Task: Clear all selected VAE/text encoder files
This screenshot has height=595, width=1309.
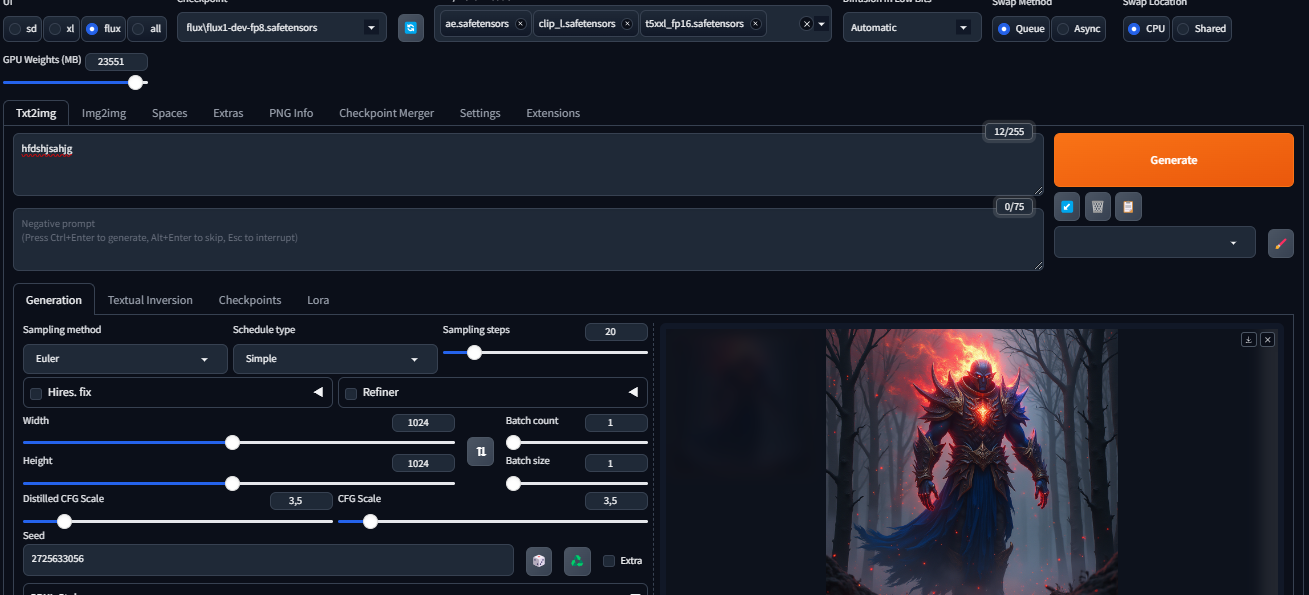Action: (806, 24)
